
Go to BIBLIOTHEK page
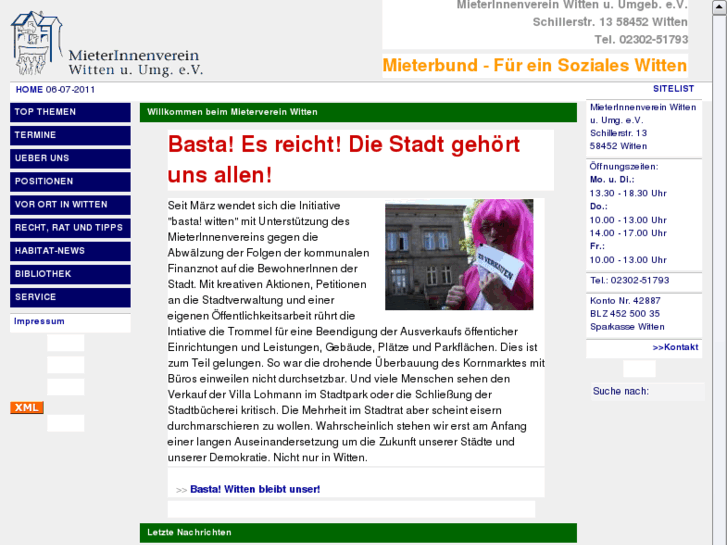pos(70,275)
